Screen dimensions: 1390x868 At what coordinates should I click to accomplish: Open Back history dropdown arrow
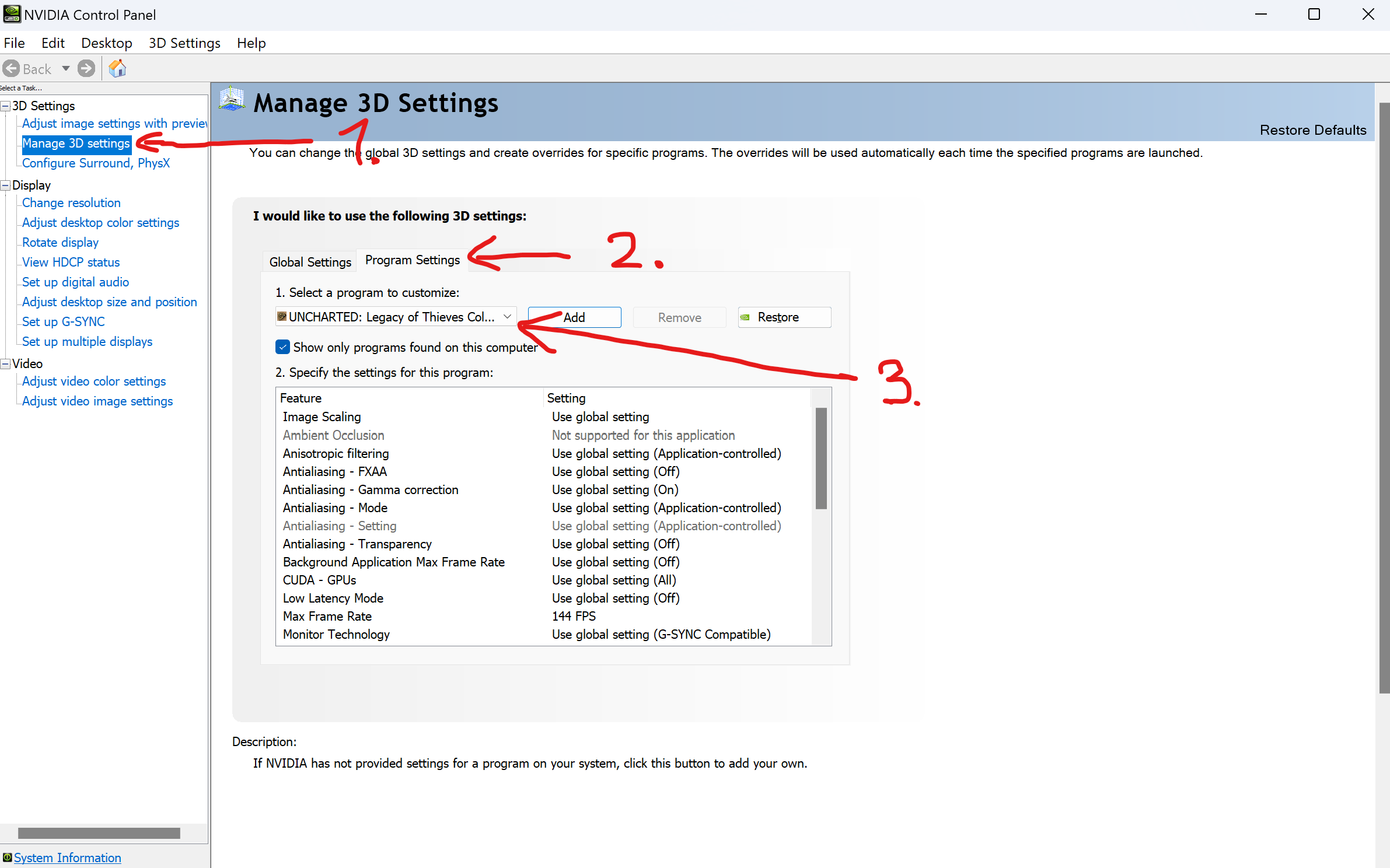click(66, 69)
